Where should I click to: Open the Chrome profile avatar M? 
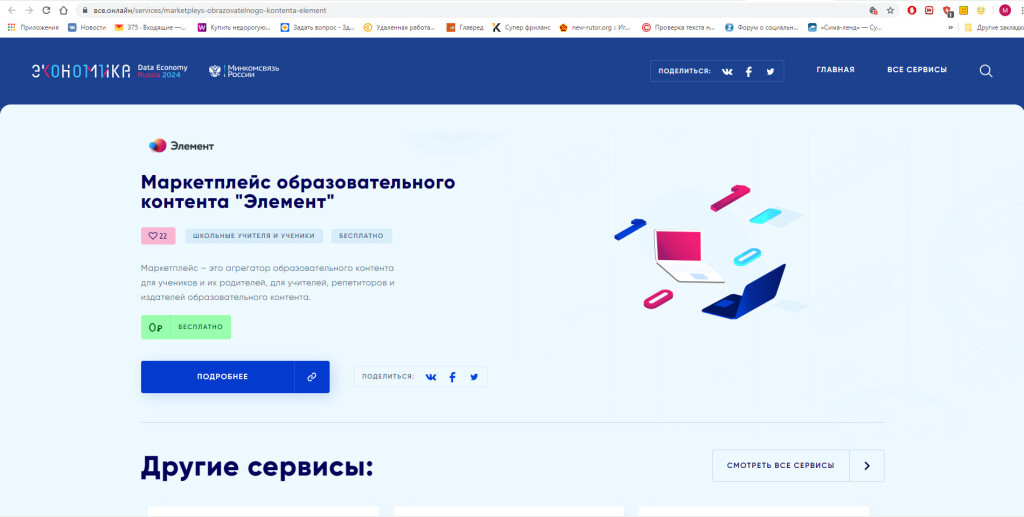(x=1004, y=10)
